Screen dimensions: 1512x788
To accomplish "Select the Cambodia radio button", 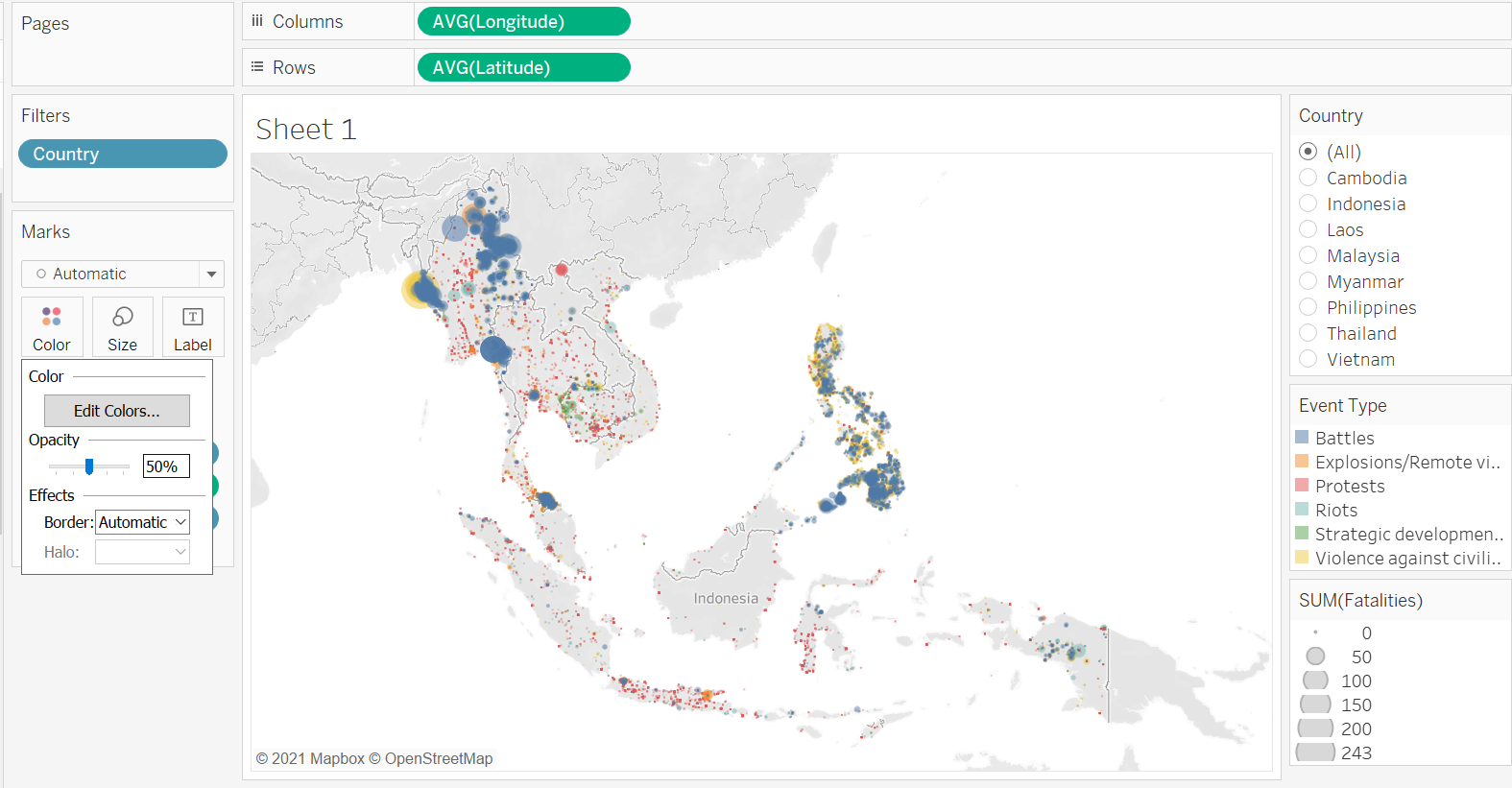I will pyautogui.click(x=1308, y=178).
